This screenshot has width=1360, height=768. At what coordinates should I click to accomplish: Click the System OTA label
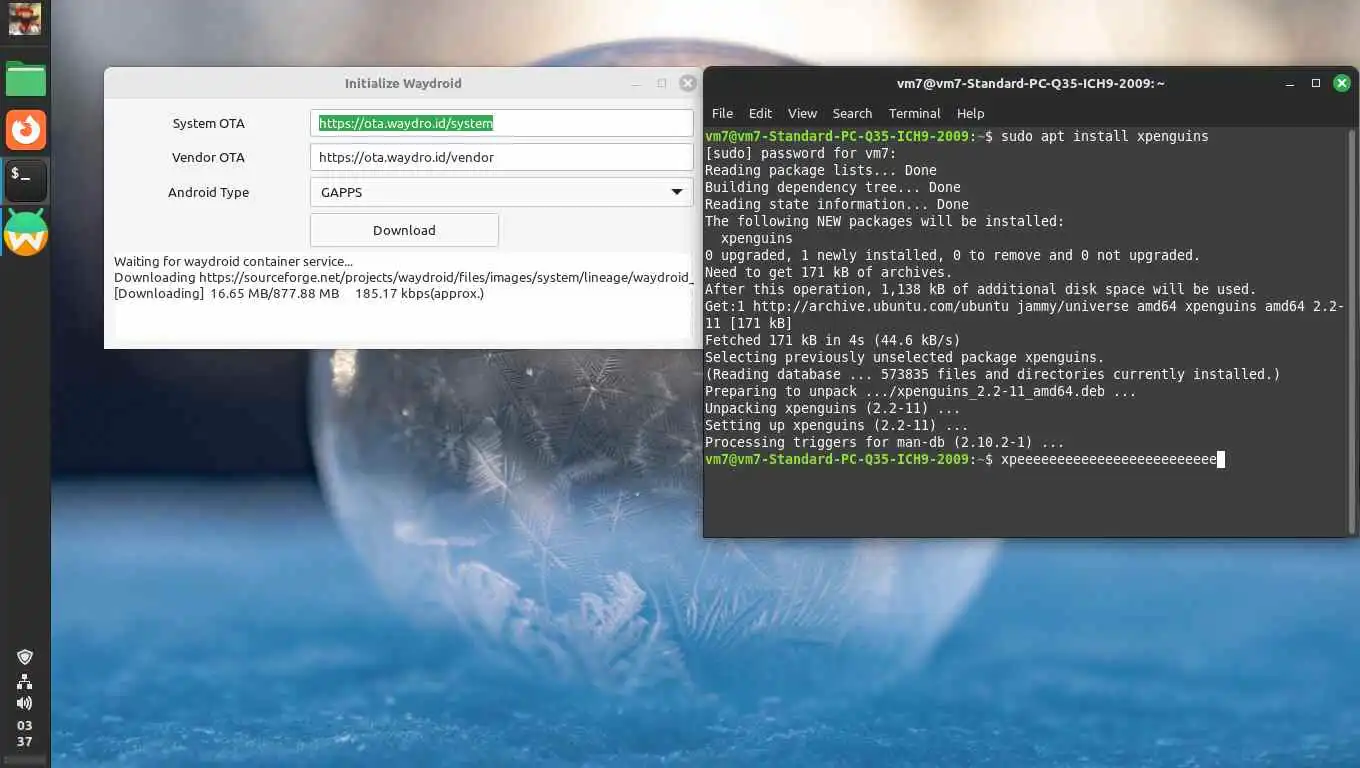[x=208, y=123]
